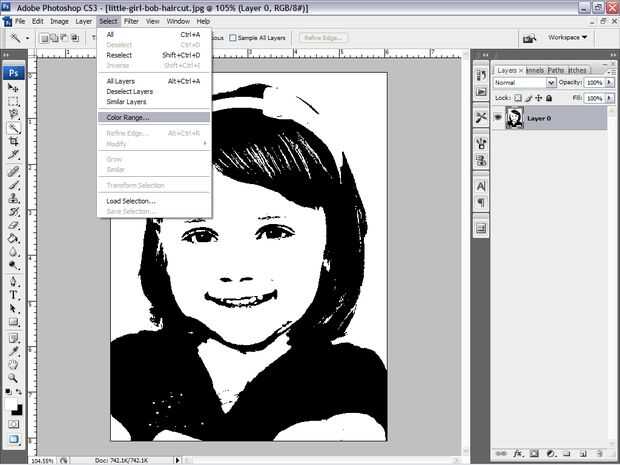620x465 pixels.
Task: Reset default foreground and background colors
Action: [x=8, y=391]
